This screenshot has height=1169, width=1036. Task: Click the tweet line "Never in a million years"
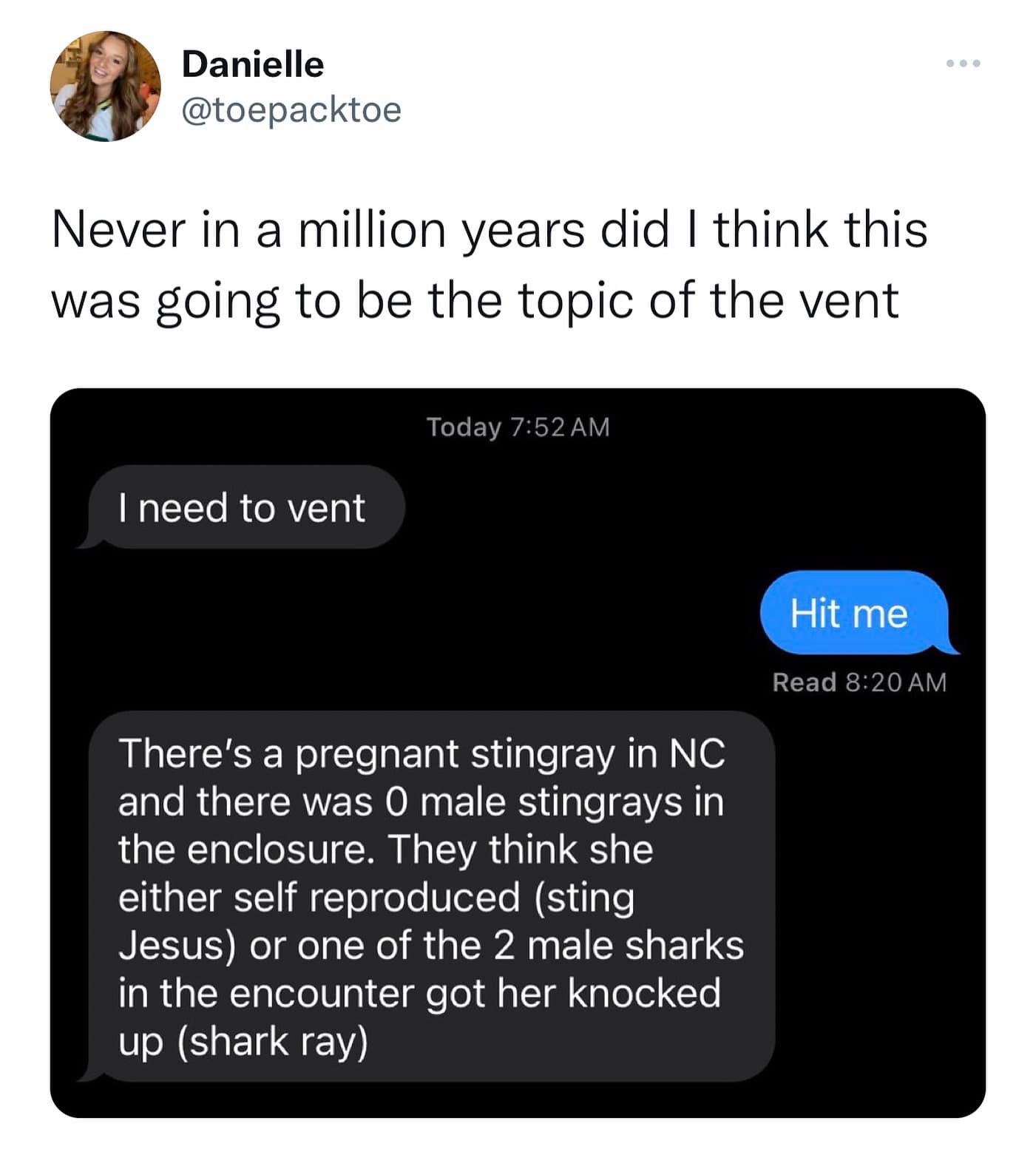488,230
